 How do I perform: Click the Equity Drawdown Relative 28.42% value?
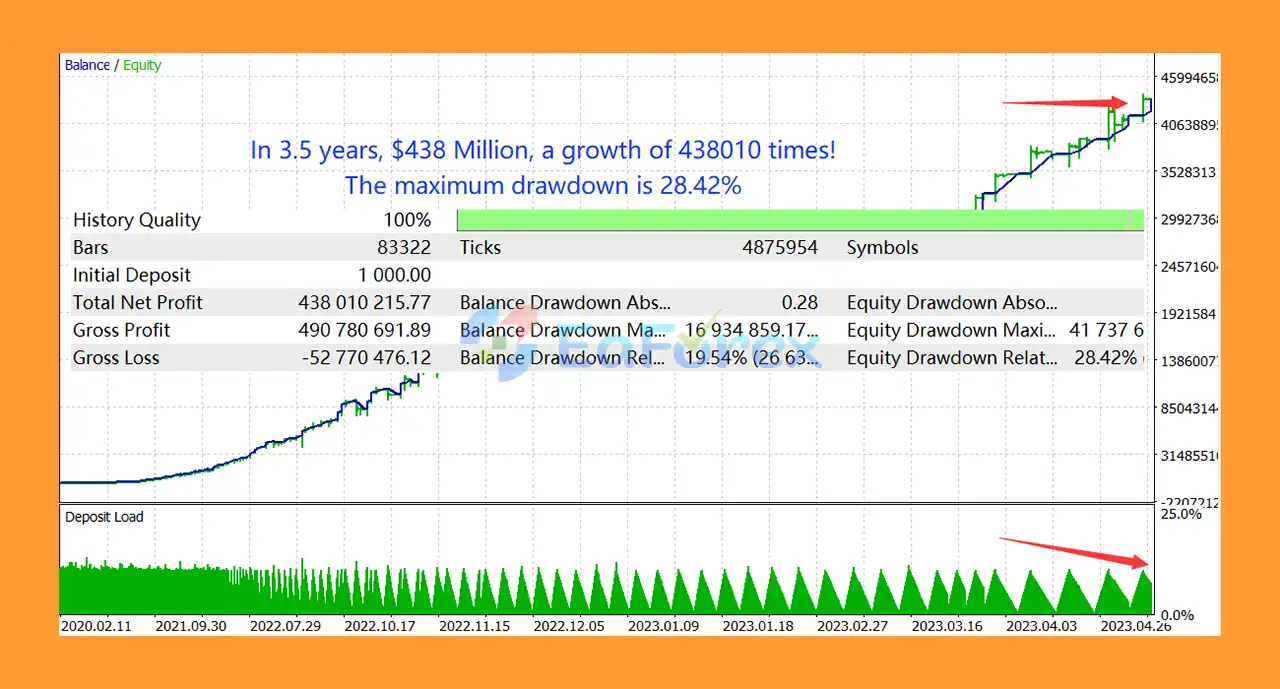(1105, 358)
